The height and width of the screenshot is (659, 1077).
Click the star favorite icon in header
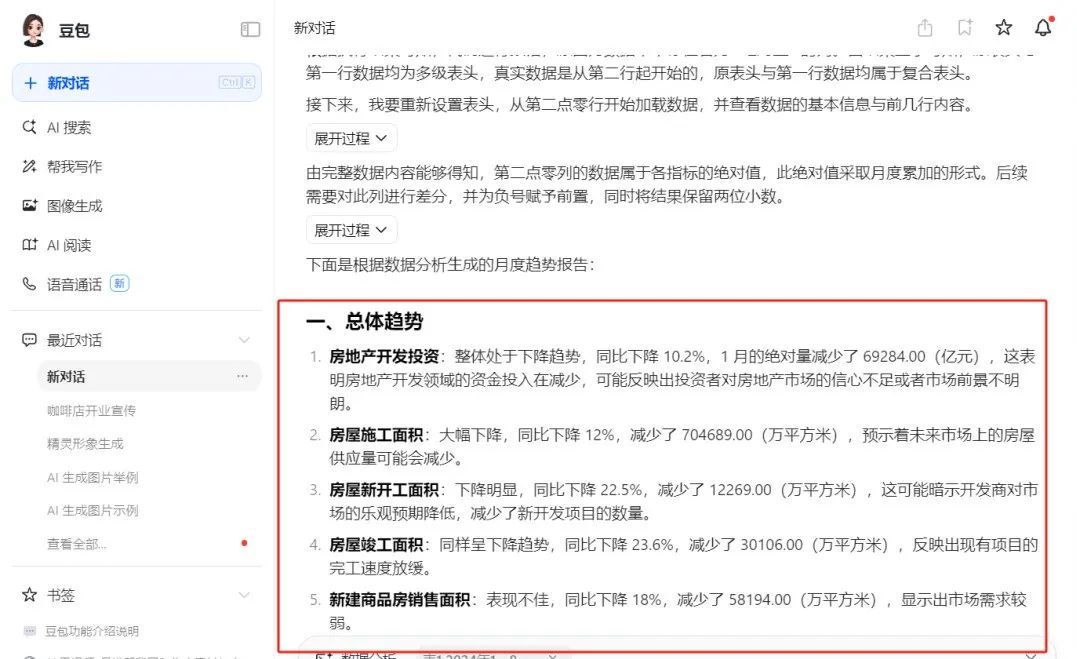pyautogui.click(x=1004, y=27)
